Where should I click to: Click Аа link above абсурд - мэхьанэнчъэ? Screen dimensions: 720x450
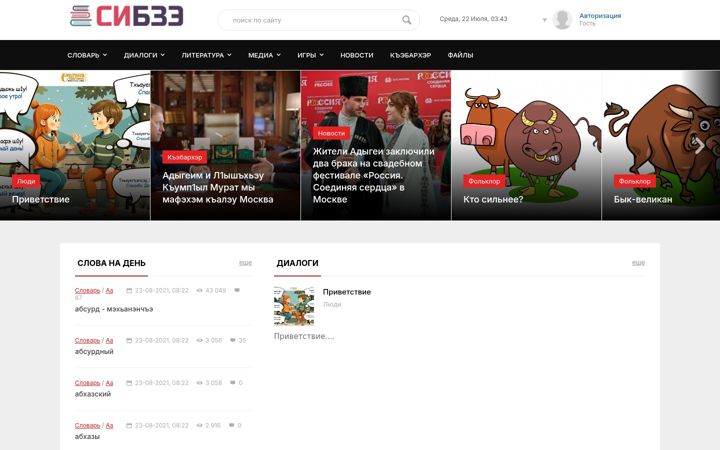[109, 291]
